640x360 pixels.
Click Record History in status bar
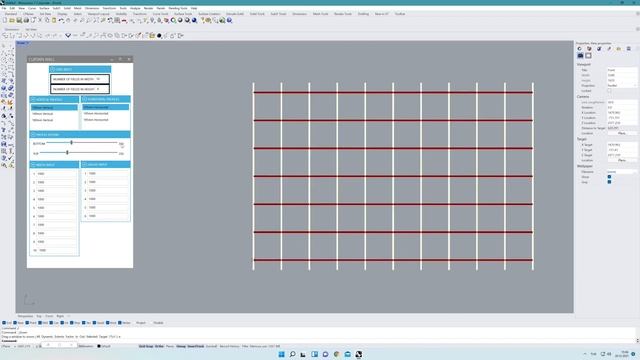click(229, 346)
